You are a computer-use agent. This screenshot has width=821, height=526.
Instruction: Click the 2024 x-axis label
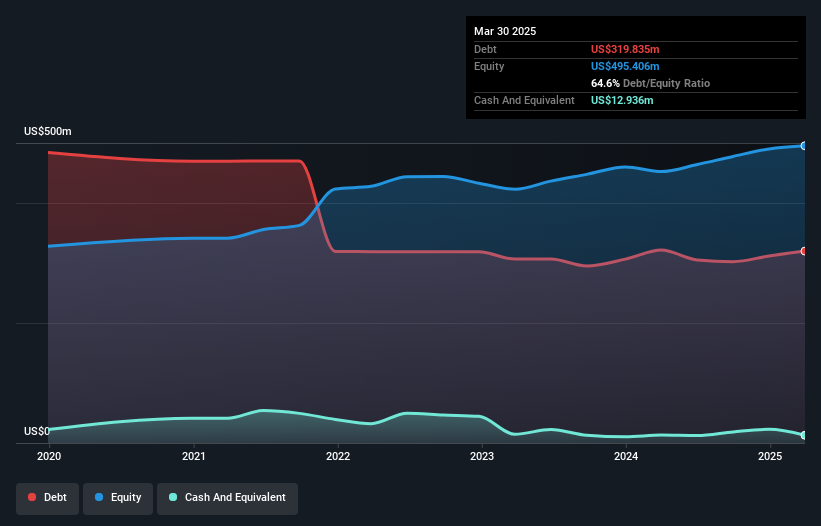click(626, 456)
